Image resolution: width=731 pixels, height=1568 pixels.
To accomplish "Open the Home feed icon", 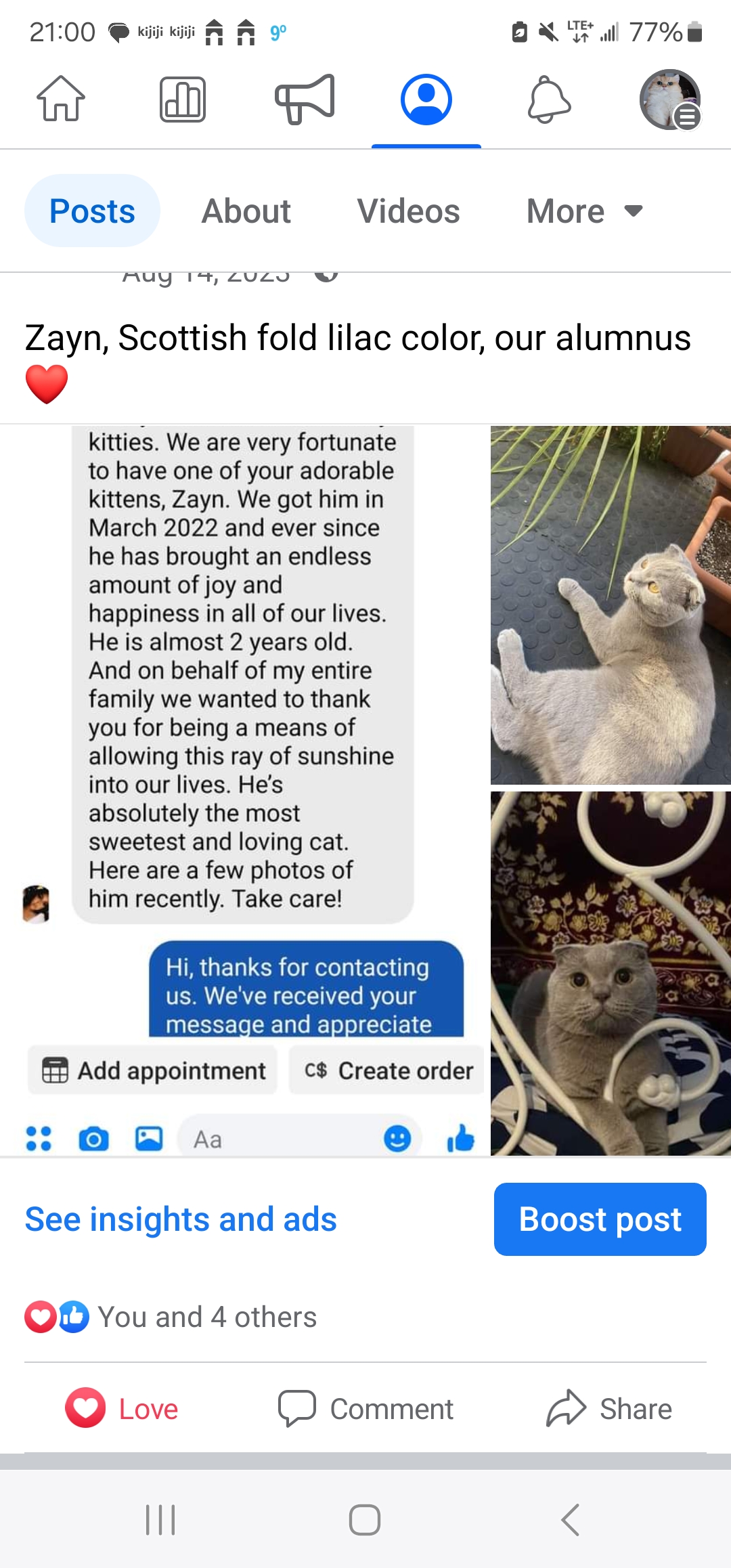I will tap(61, 99).
